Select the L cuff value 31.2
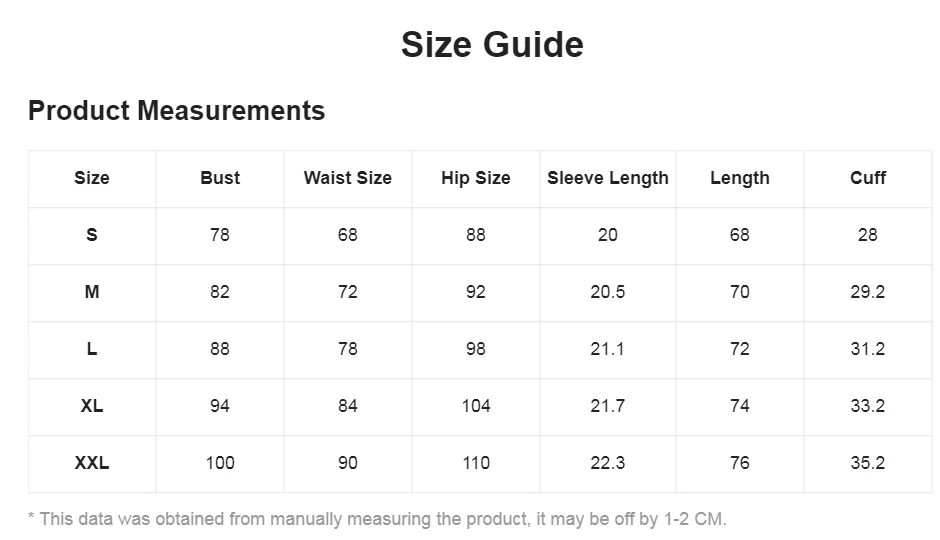 (868, 349)
